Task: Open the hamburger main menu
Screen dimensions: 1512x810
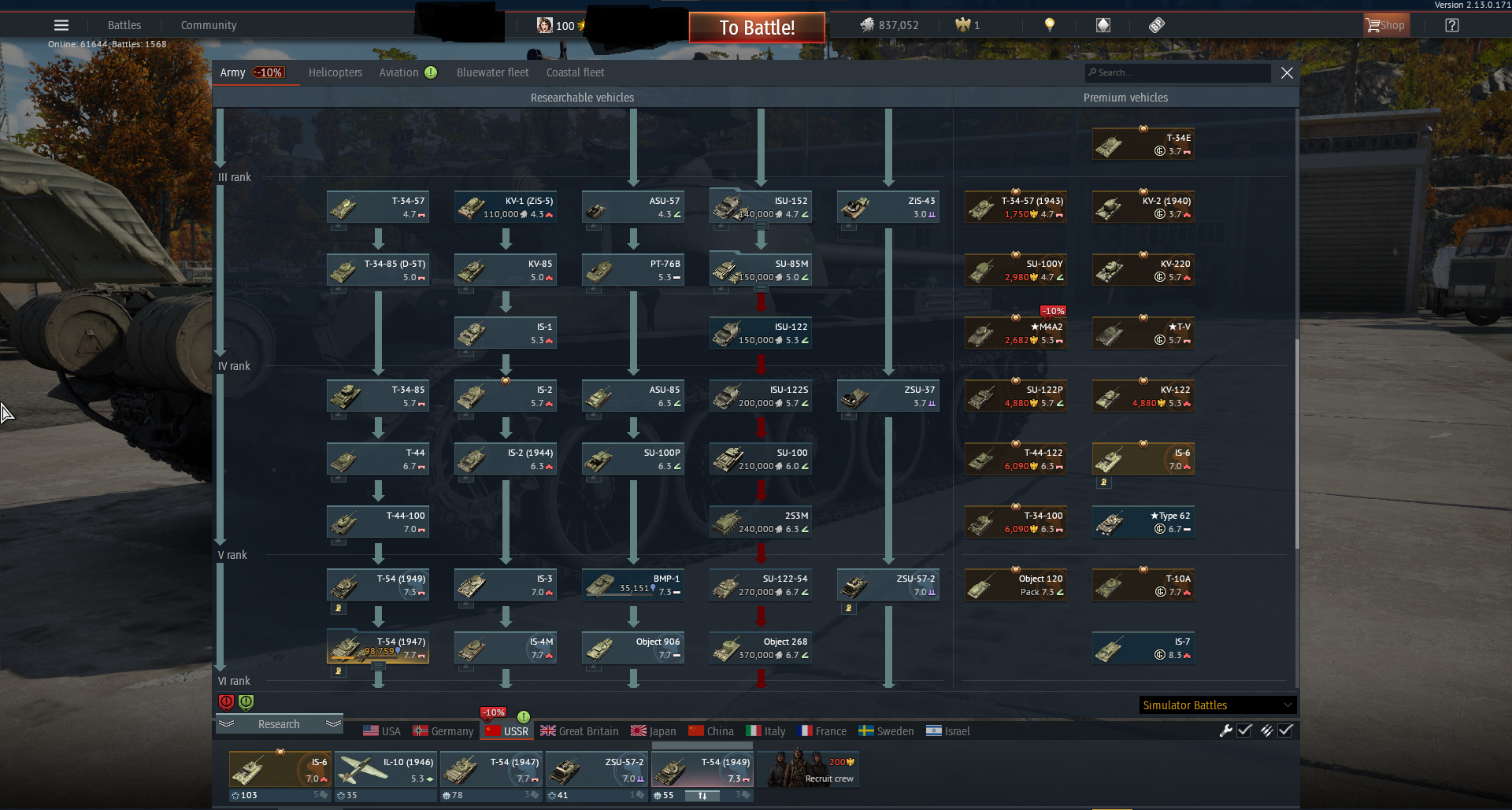Action: tap(61, 25)
